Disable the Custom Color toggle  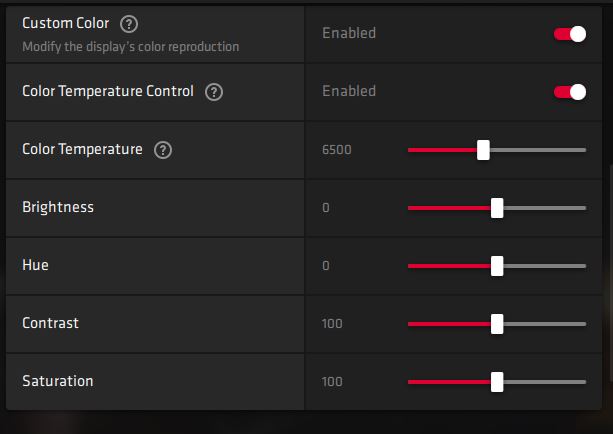click(x=569, y=34)
